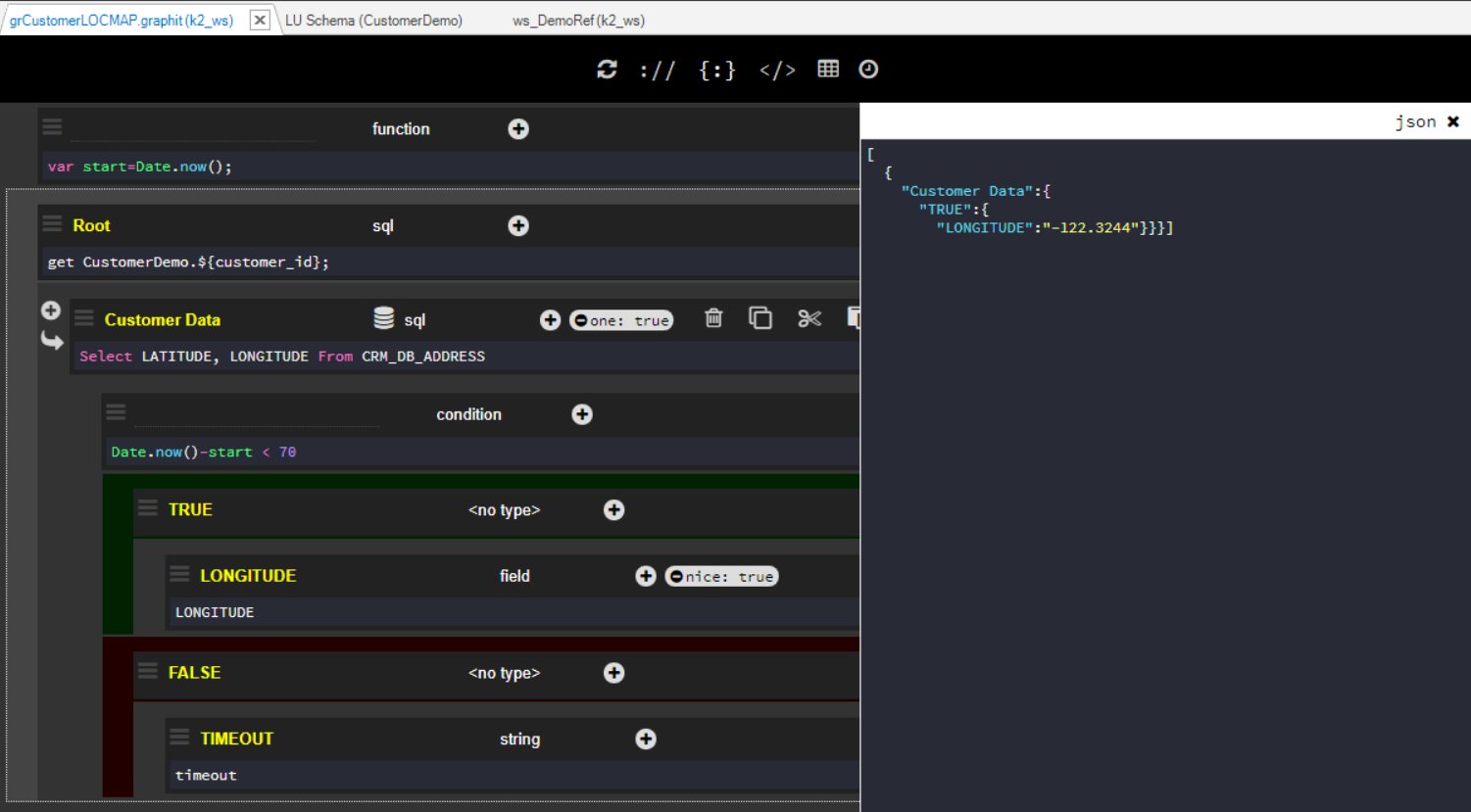The image size is (1471, 812).
Task: Click the database icon beside sql on Customer Data
Action: [x=382, y=317]
